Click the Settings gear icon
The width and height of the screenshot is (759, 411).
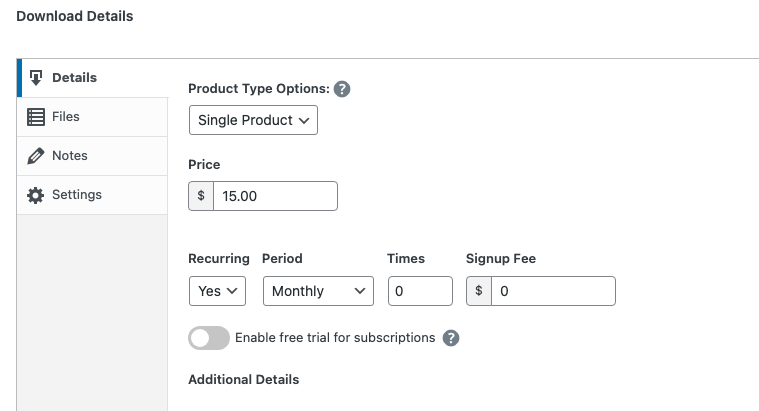tap(36, 195)
